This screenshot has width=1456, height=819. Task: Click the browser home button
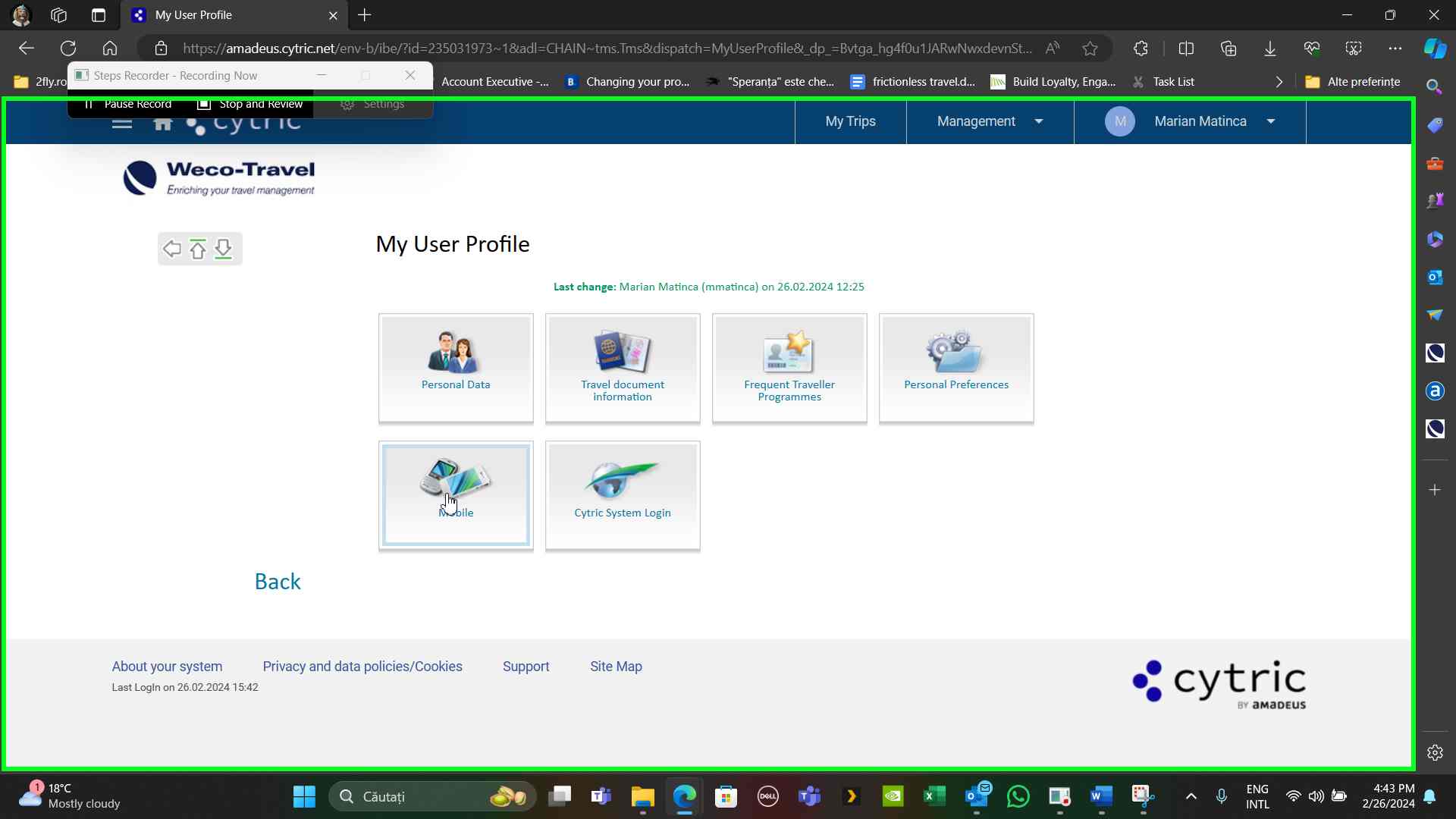coord(110,49)
